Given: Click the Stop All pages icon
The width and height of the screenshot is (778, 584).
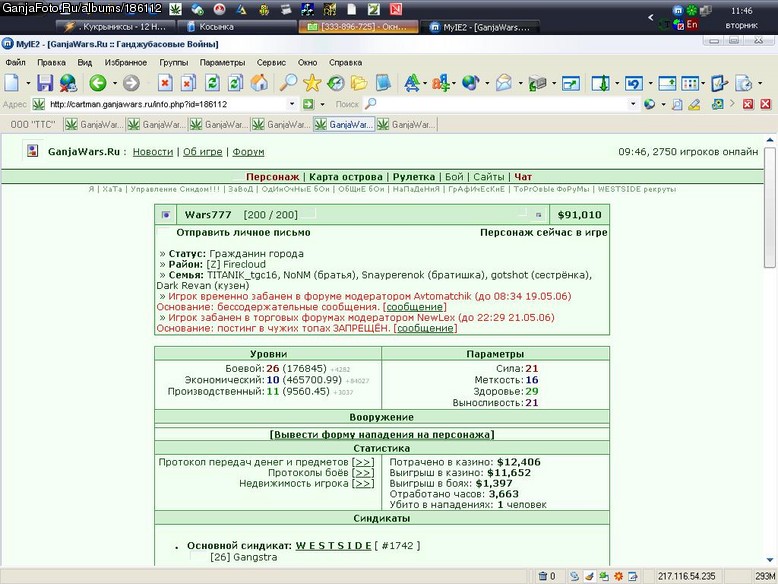Looking at the screenshot, I should coord(188,83).
